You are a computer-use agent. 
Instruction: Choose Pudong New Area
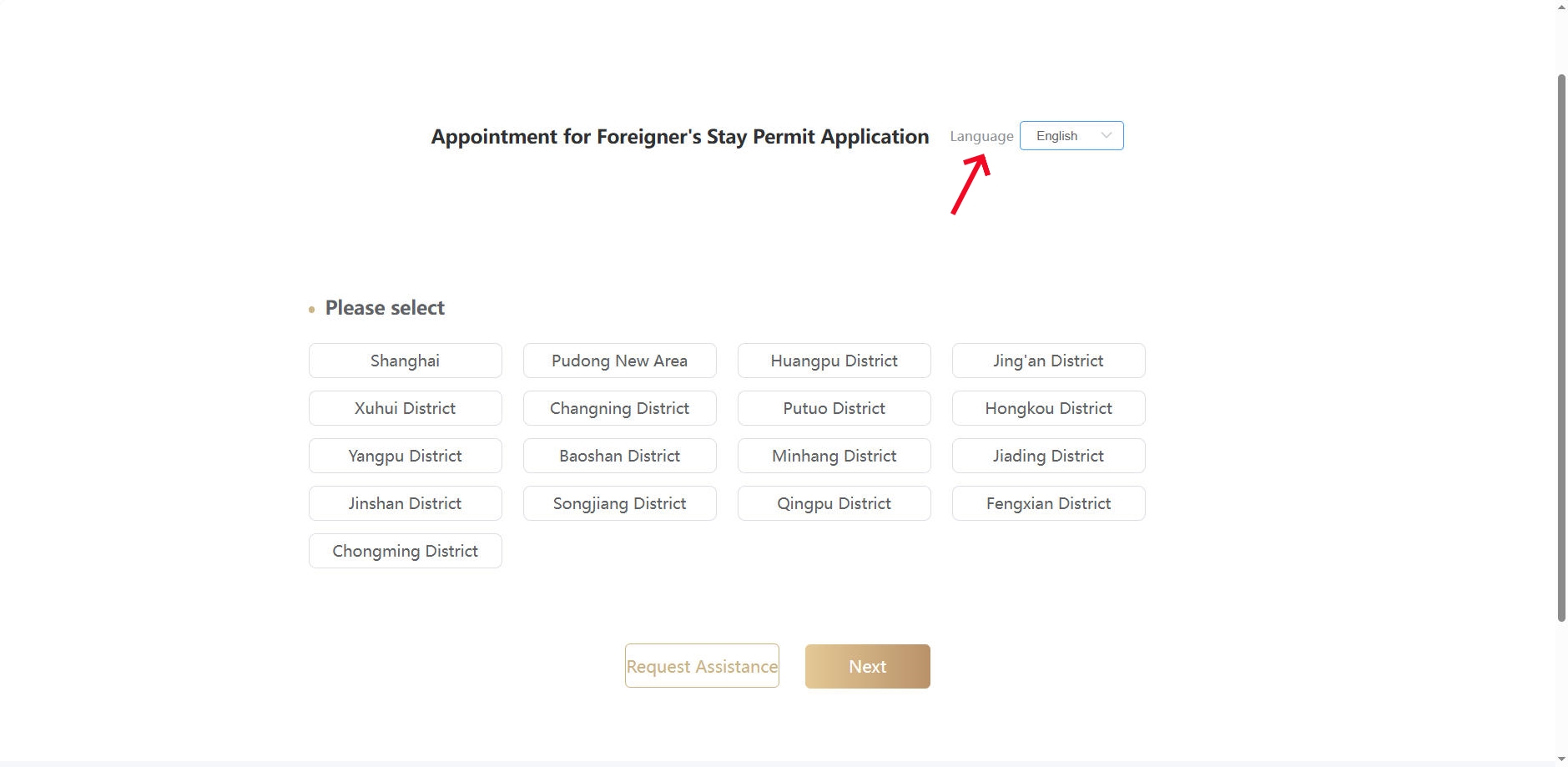620,361
